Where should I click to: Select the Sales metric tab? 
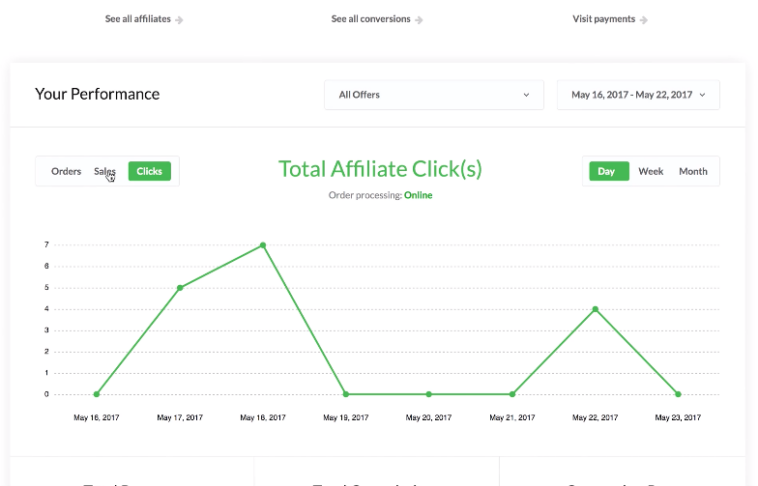104,171
